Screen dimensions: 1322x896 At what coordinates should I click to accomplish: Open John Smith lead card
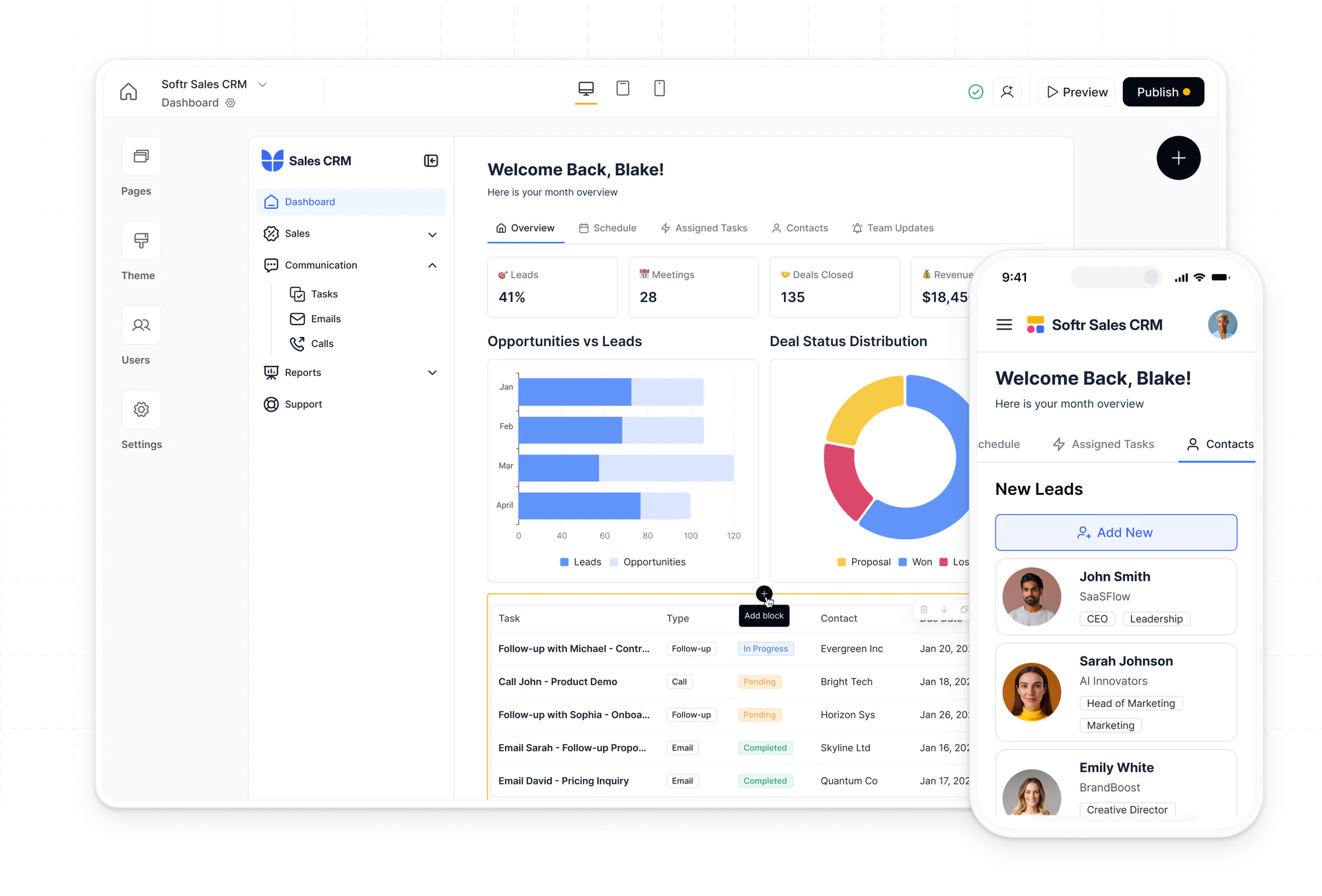tap(1116, 597)
